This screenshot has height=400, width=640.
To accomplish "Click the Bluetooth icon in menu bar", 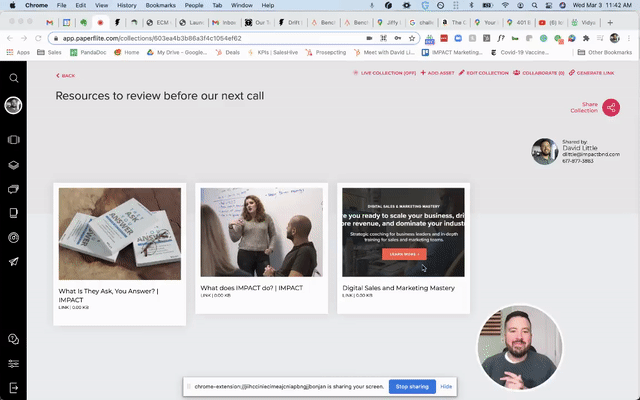I will (471, 5).
